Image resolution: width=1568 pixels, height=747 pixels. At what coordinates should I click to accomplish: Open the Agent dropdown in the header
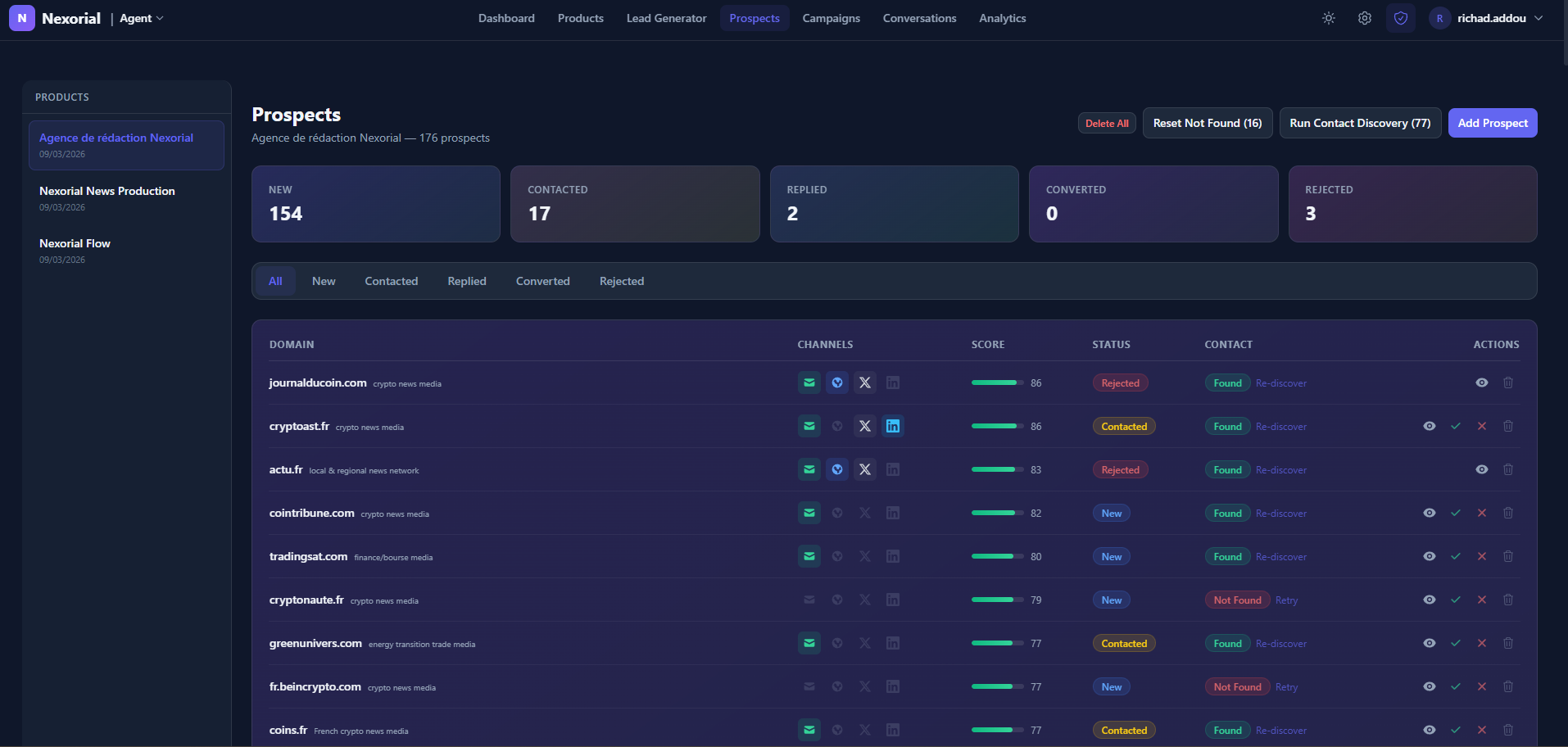pyautogui.click(x=139, y=17)
